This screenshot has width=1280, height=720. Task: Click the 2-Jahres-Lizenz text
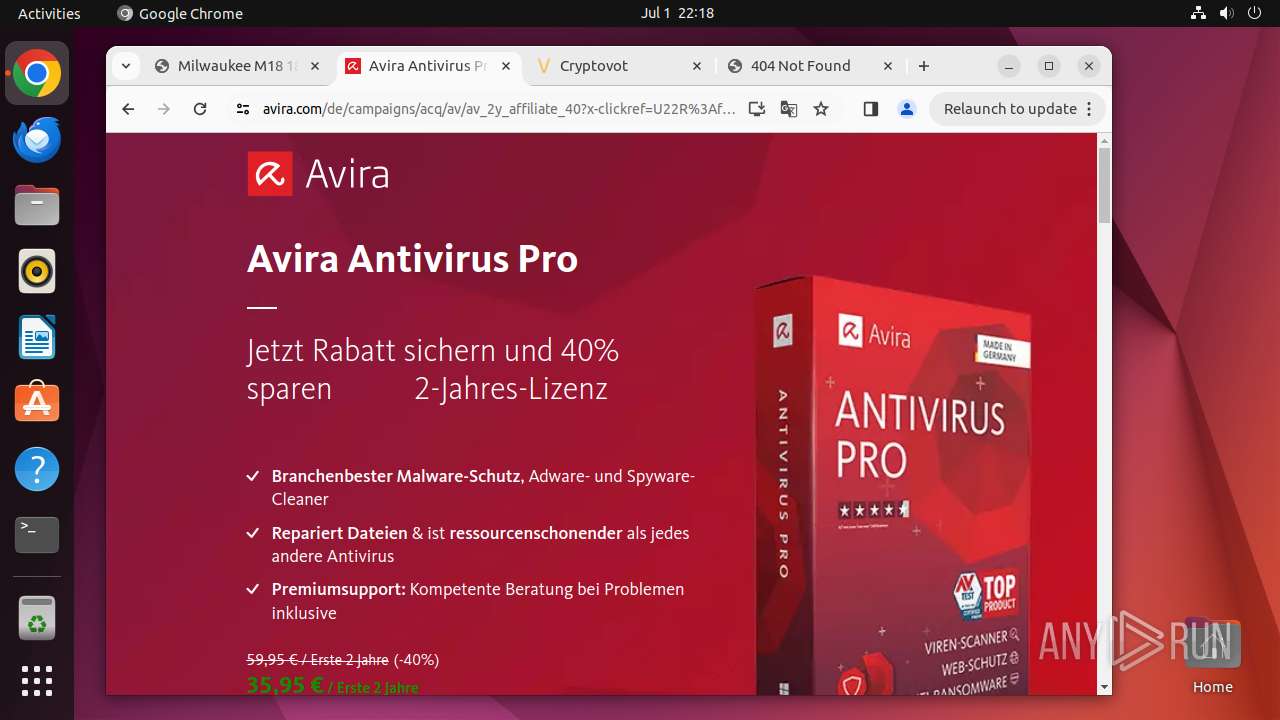511,388
